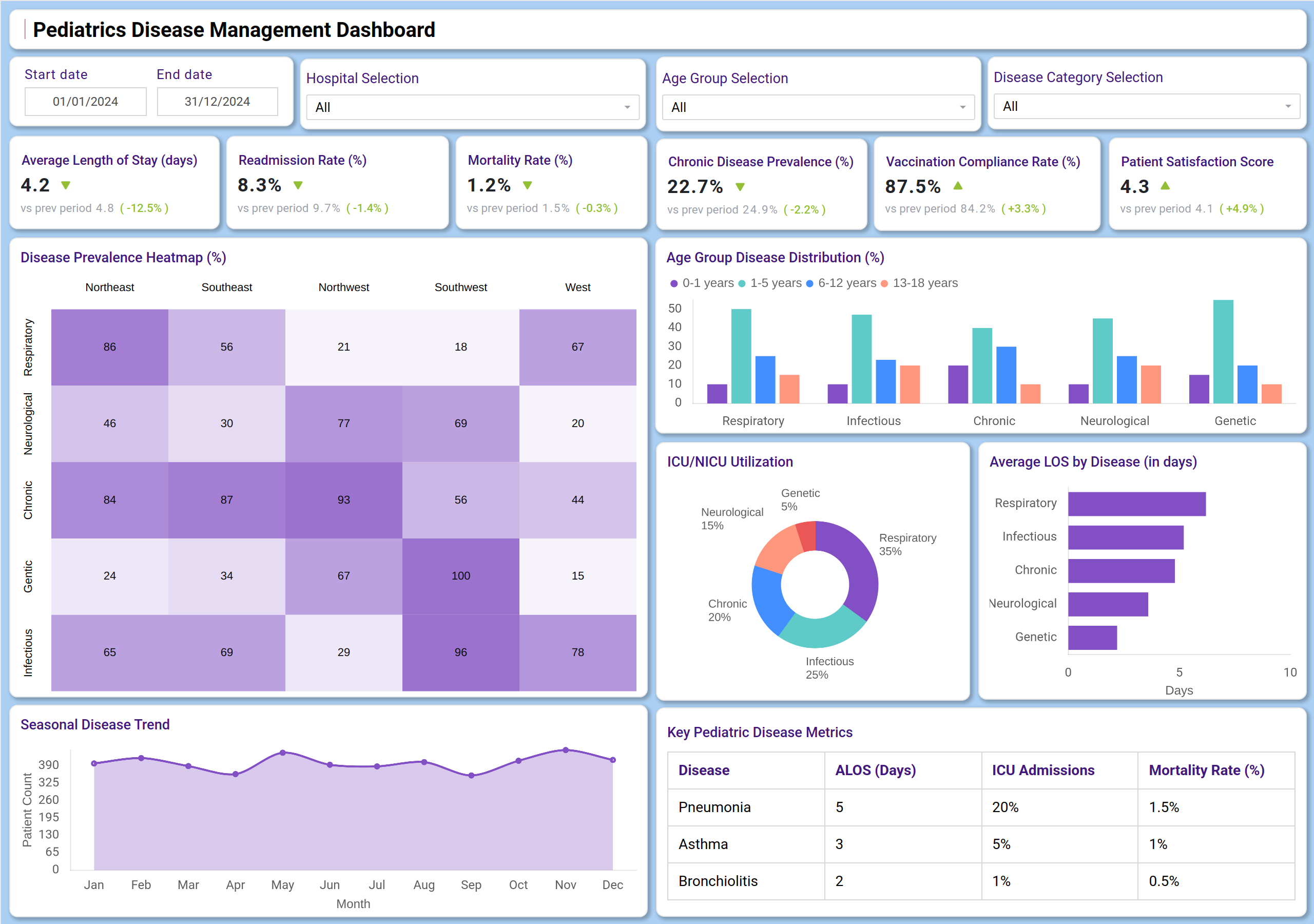This screenshot has height=924, width=1314.
Task: Click heatmap cell Respiratory Southwest value 18
Action: [x=461, y=347]
